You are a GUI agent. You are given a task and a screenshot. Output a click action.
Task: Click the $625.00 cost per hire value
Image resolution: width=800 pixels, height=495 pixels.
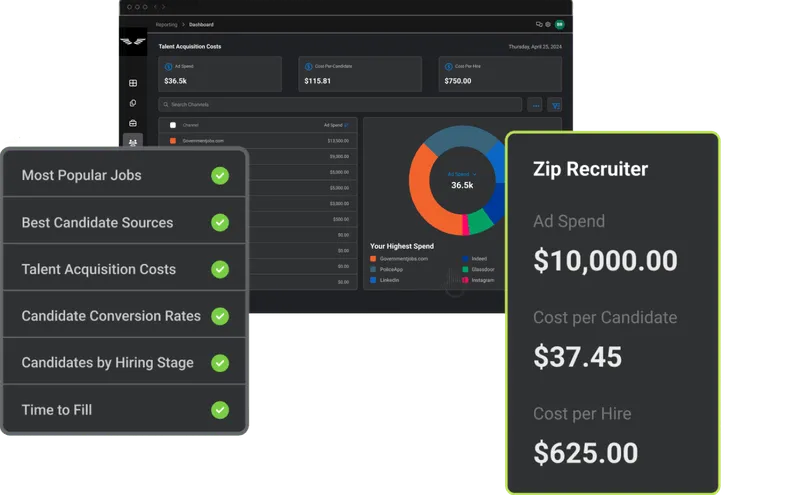(x=586, y=453)
